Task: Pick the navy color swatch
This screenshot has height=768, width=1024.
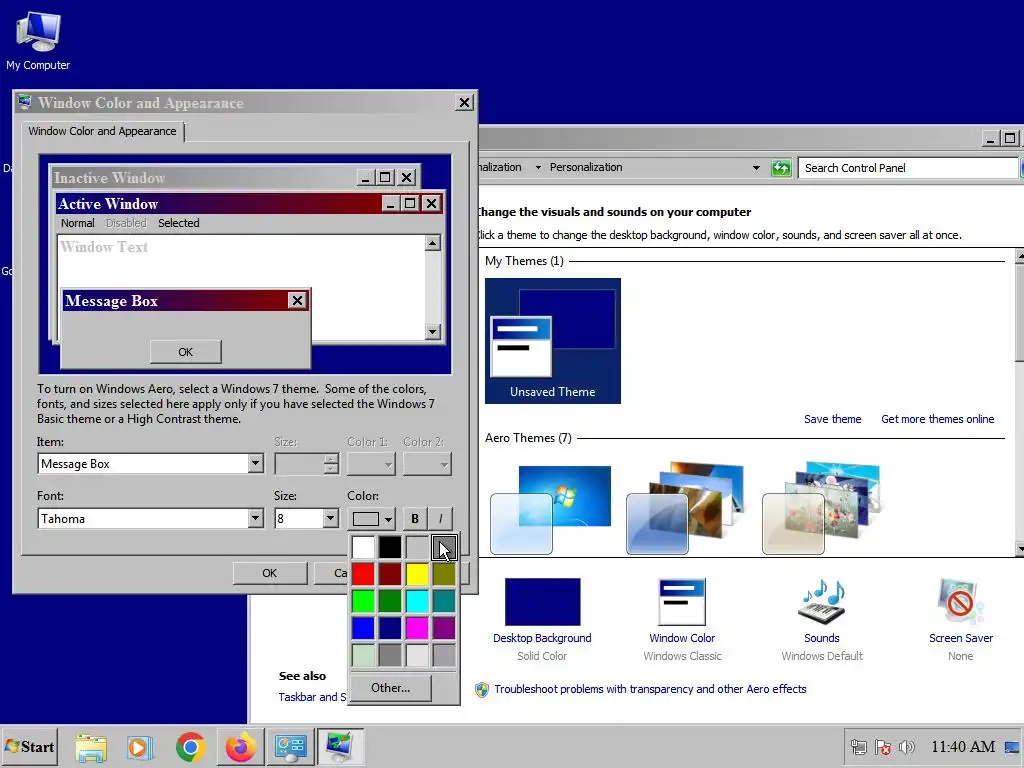Action: 390,628
